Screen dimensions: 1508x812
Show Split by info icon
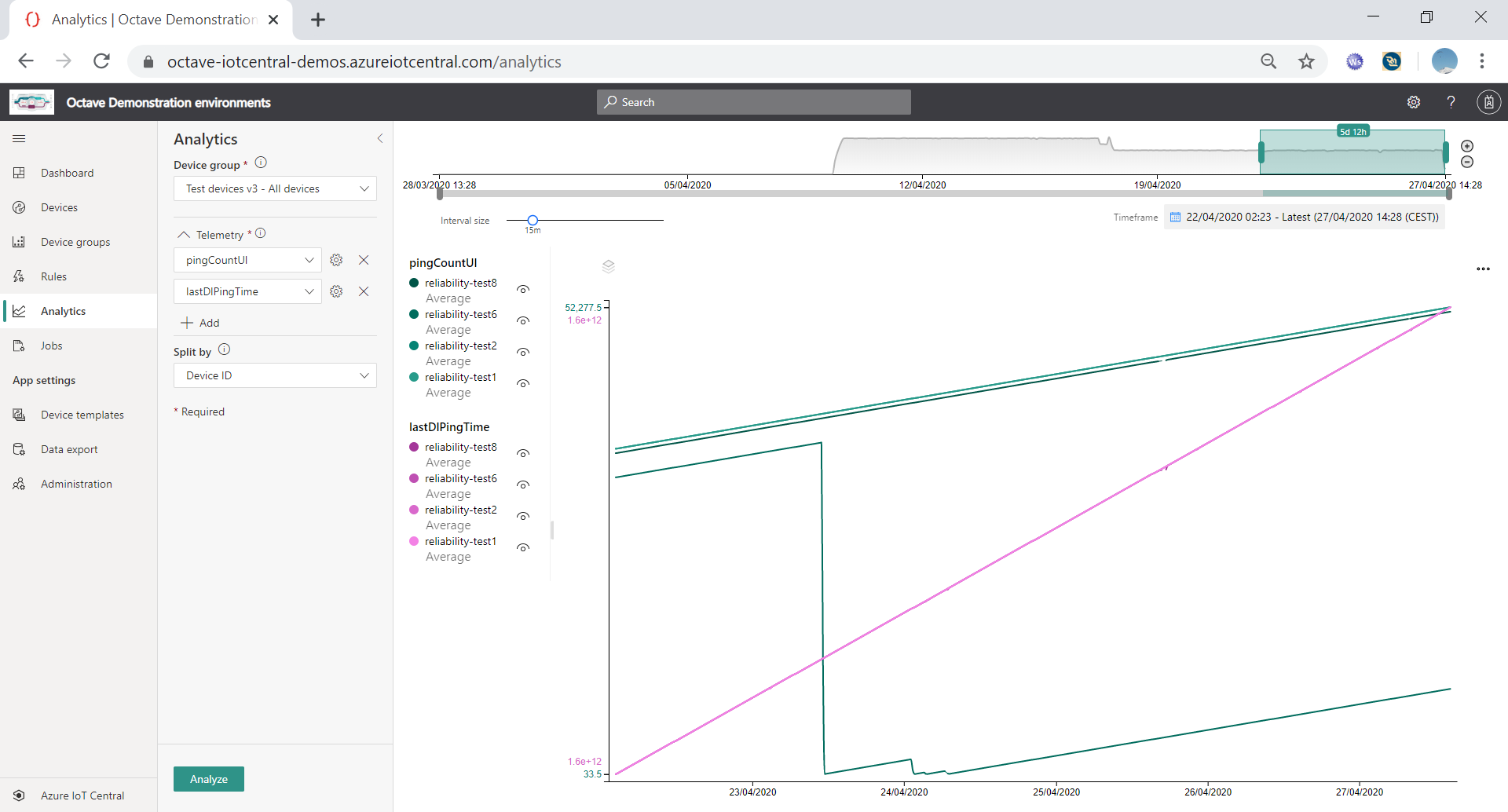[x=224, y=349]
